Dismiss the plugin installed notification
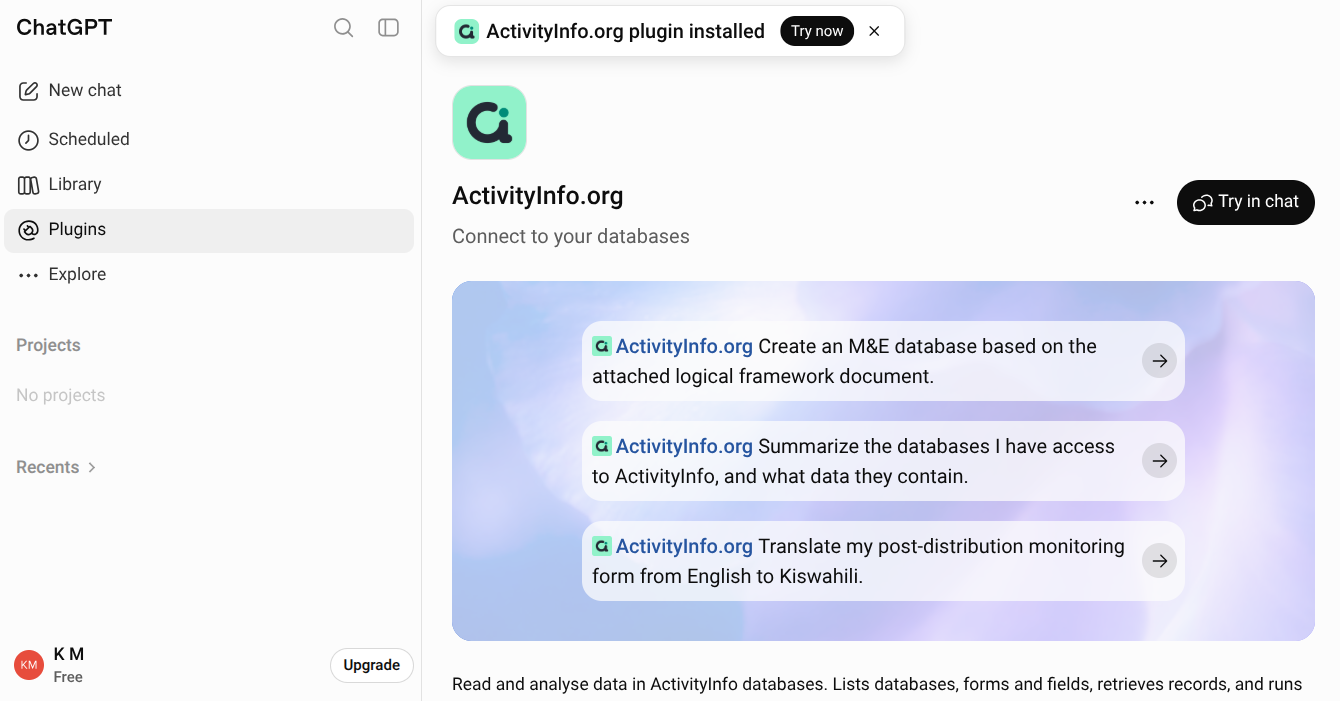Image resolution: width=1340 pixels, height=701 pixels. tap(874, 31)
